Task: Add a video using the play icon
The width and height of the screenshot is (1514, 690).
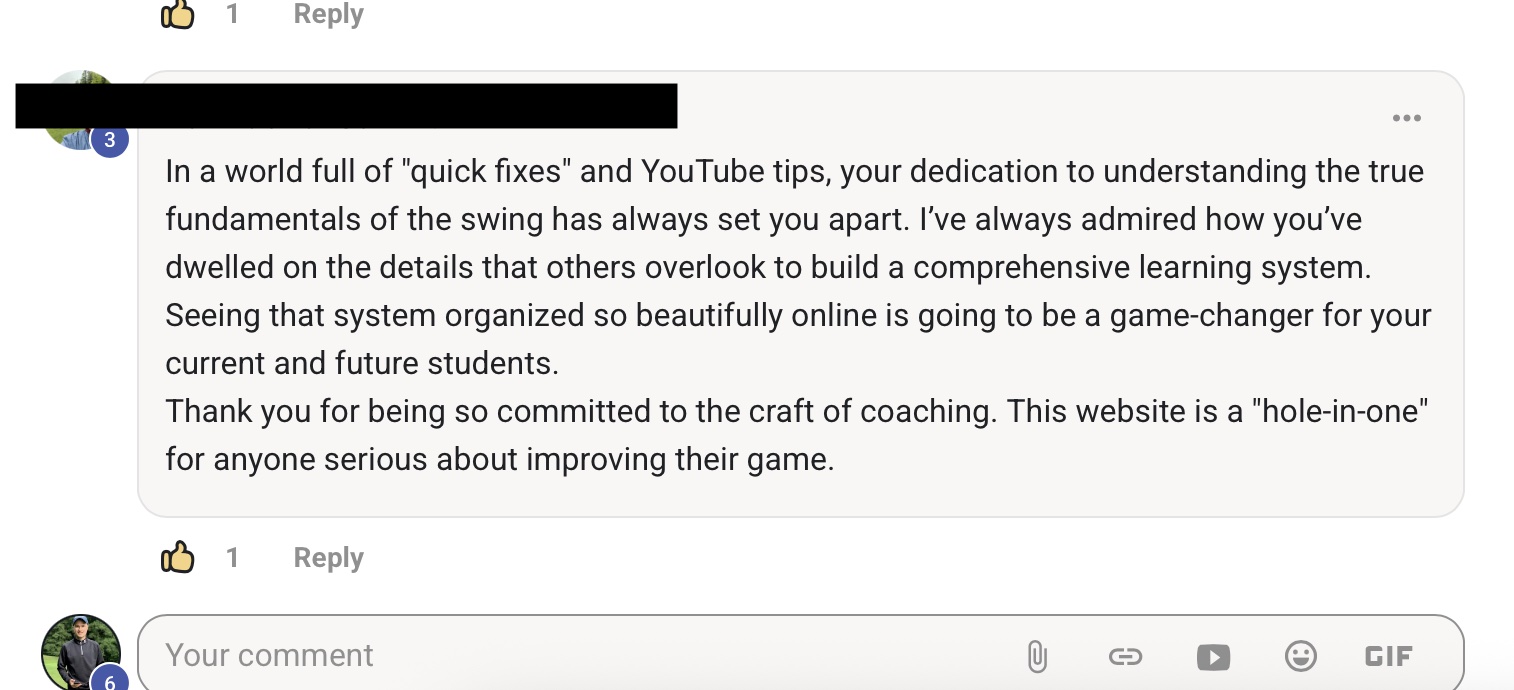Action: coord(1213,656)
